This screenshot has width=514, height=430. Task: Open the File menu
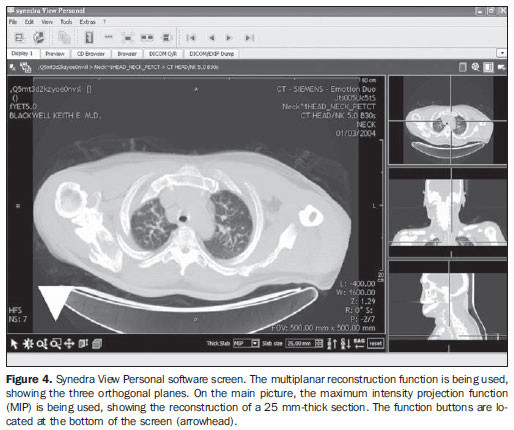(13, 22)
